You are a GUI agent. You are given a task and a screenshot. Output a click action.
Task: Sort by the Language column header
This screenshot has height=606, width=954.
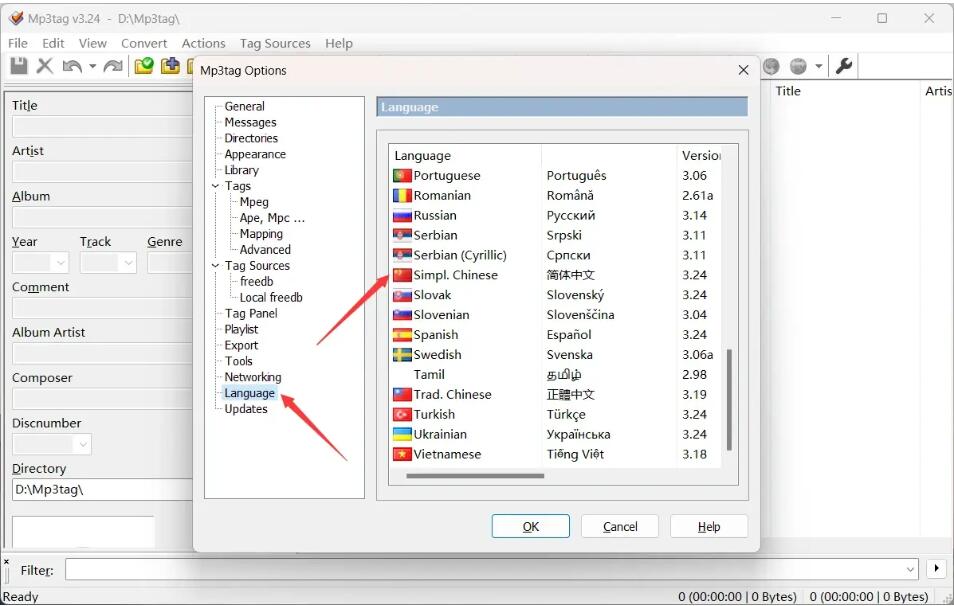(x=465, y=156)
